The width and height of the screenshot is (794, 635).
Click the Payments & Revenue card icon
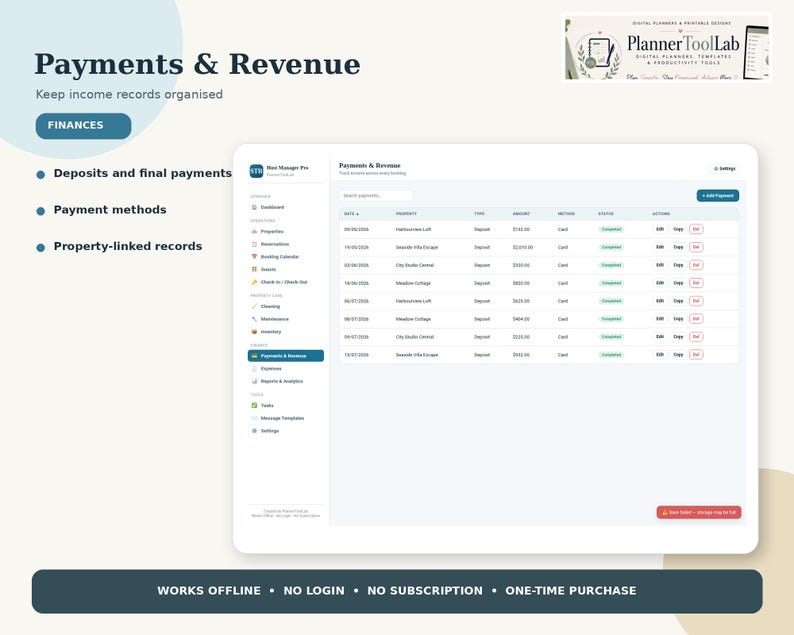tap(254, 356)
